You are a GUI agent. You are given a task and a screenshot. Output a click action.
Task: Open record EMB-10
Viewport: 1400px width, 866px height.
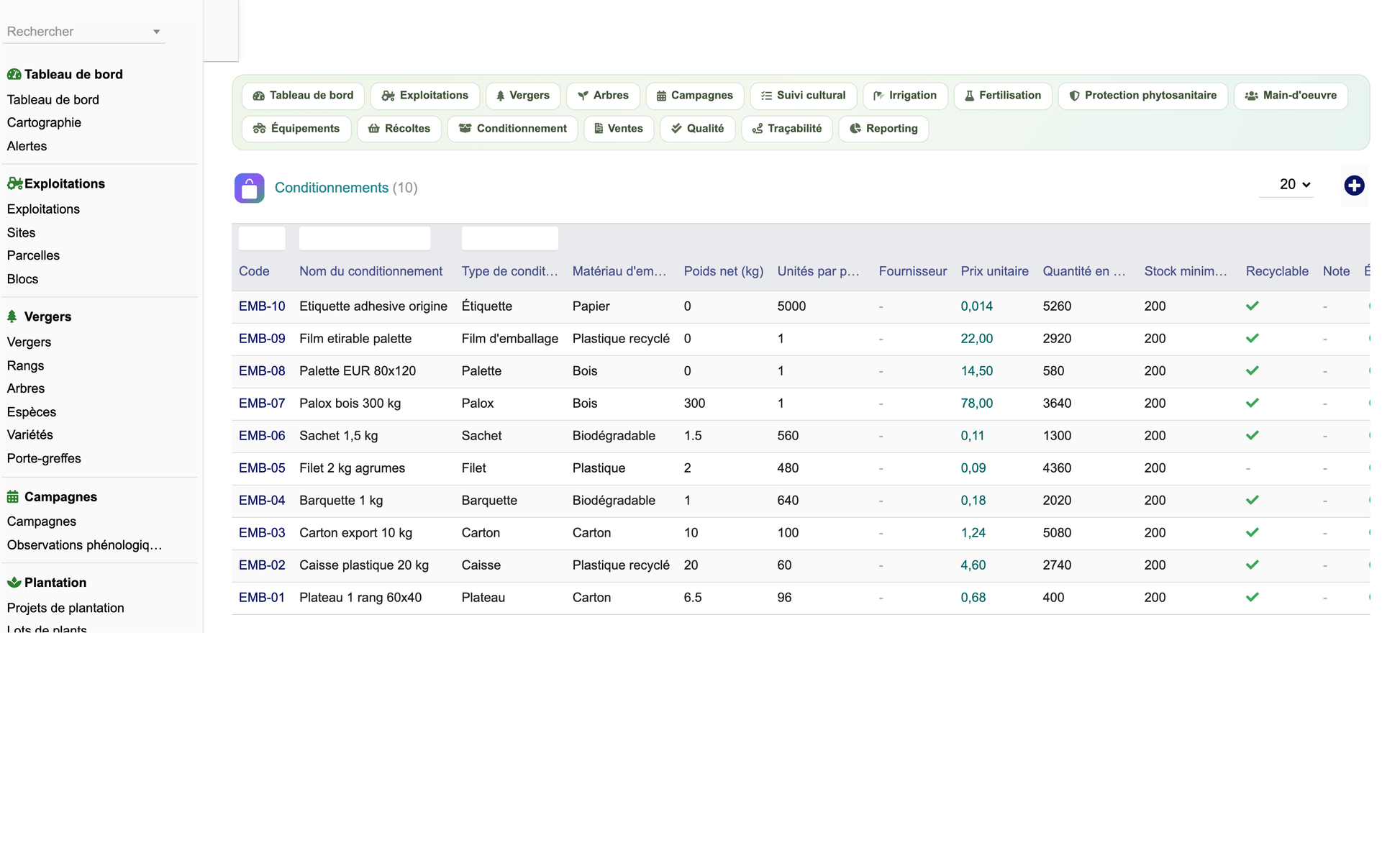click(x=262, y=306)
